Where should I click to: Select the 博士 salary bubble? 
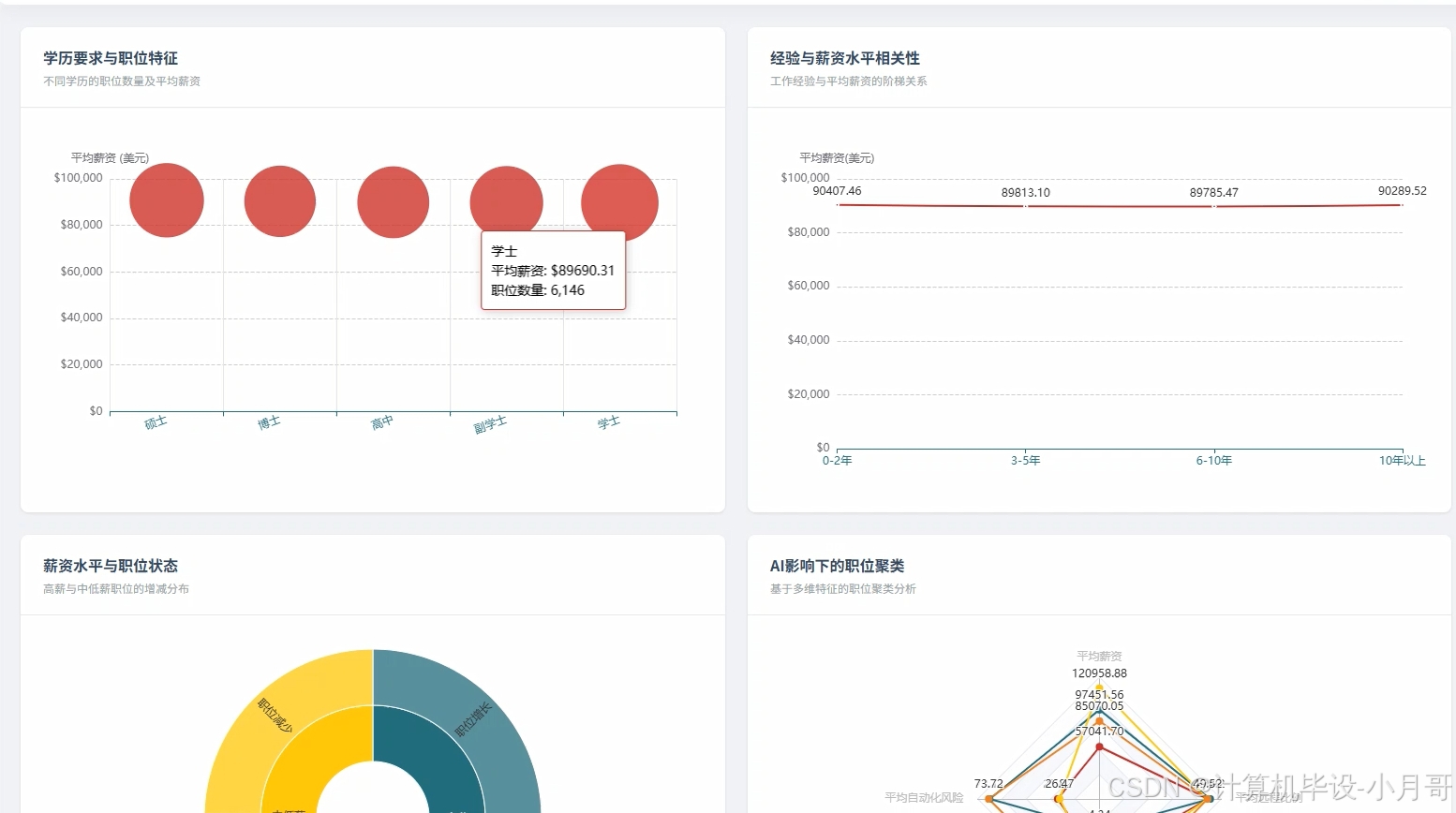coord(280,201)
